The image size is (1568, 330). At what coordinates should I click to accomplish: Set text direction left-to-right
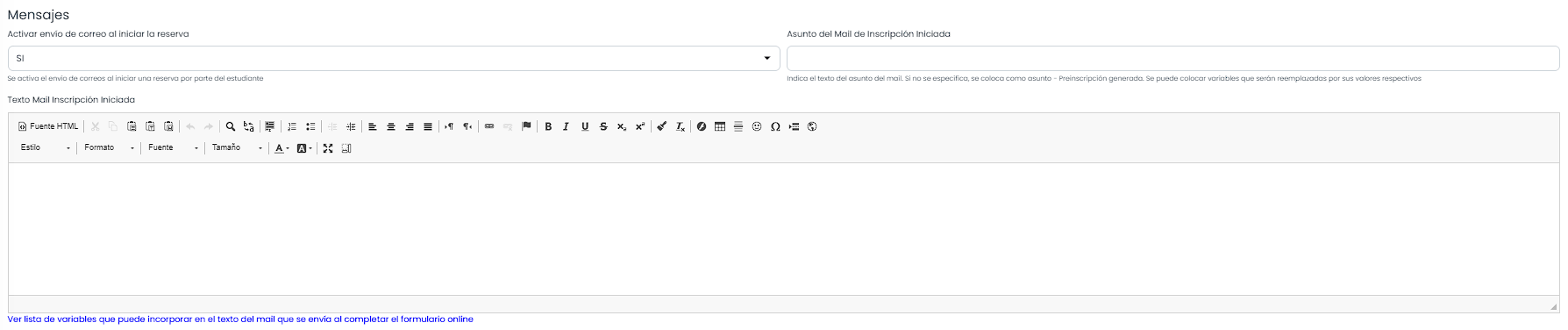[449, 126]
